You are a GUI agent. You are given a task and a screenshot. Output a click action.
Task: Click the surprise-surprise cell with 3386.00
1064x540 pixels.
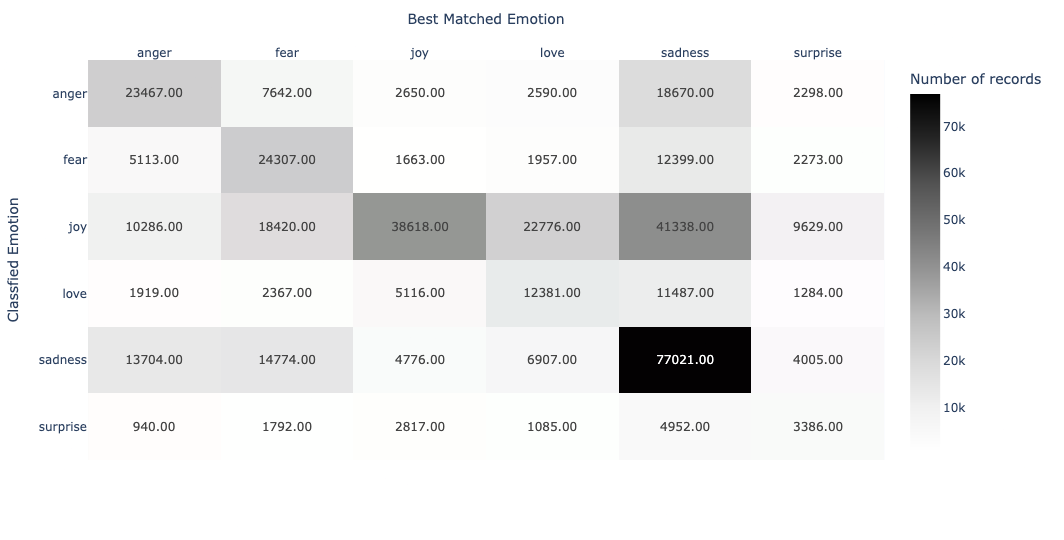[817, 427]
